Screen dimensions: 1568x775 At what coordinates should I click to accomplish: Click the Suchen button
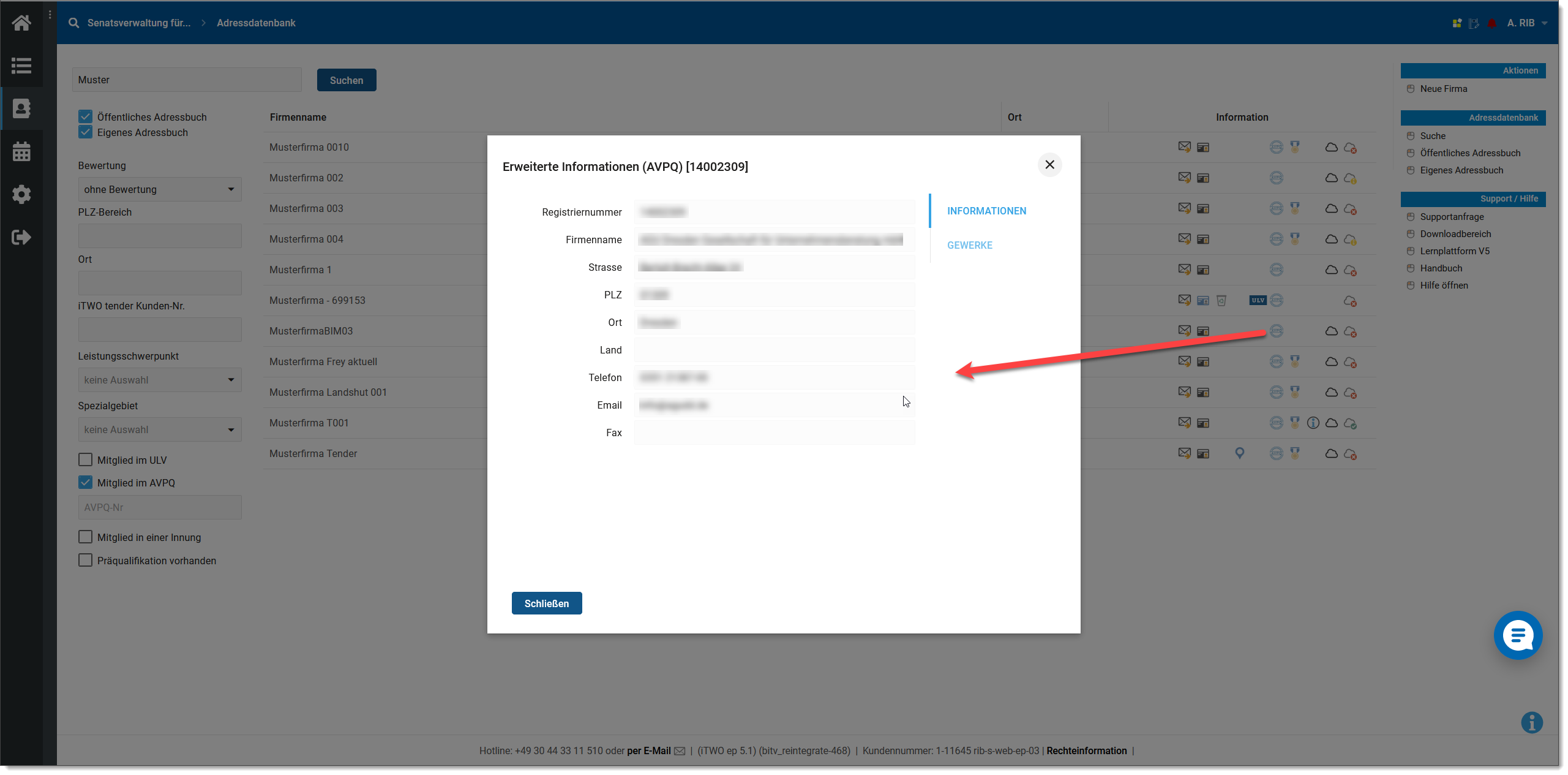[x=346, y=80]
